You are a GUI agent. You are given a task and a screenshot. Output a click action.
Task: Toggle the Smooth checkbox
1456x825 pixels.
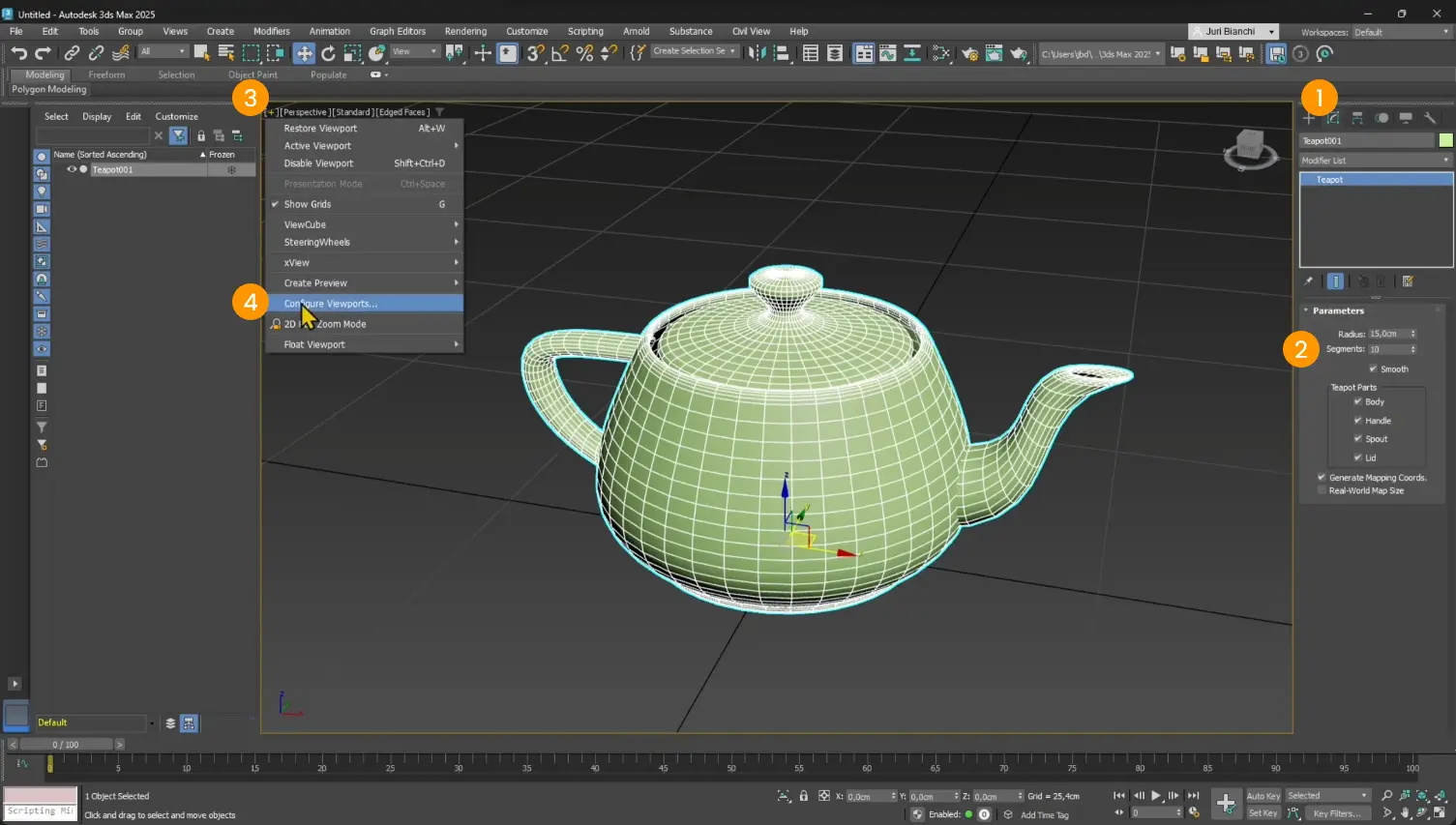point(1373,368)
